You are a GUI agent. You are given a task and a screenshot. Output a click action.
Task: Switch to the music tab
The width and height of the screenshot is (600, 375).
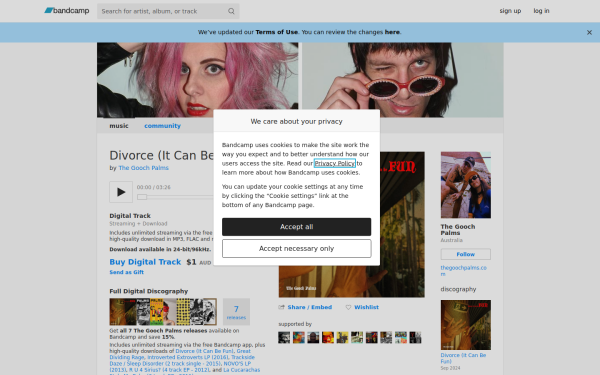coord(119,126)
